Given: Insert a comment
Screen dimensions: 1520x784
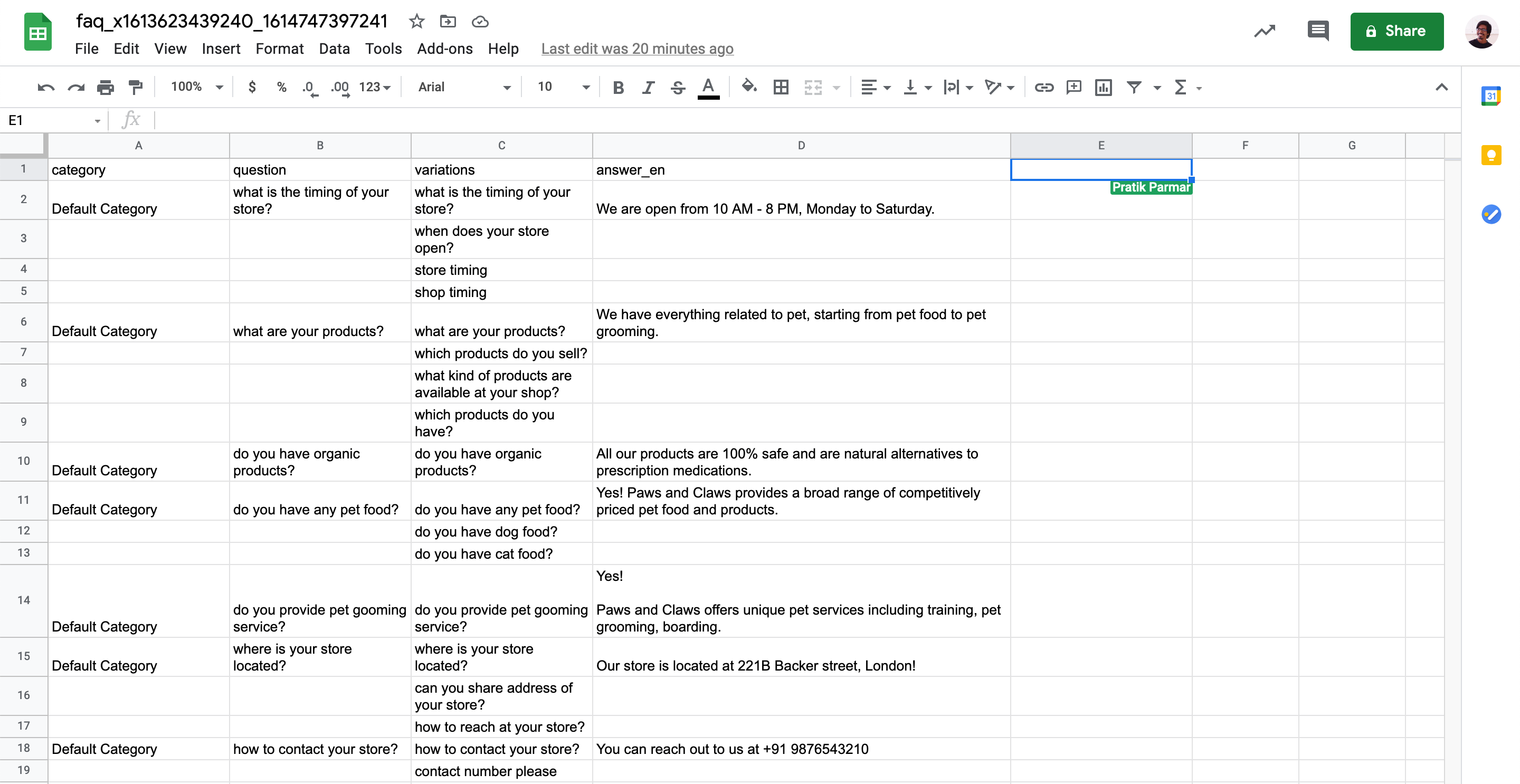Looking at the screenshot, I should pyautogui.click(x=1074, y=87).
